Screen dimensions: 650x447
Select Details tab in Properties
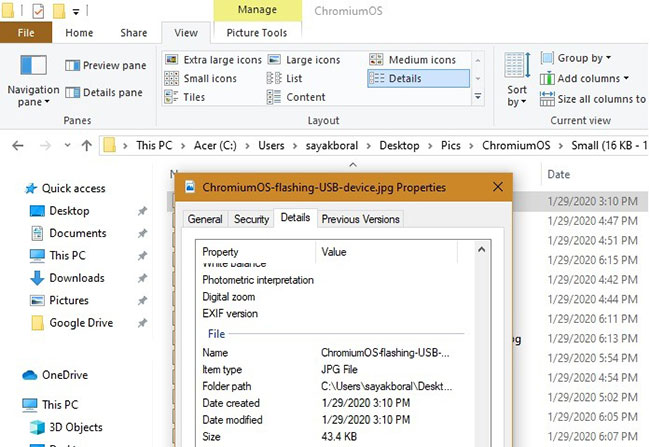[295, 218]
